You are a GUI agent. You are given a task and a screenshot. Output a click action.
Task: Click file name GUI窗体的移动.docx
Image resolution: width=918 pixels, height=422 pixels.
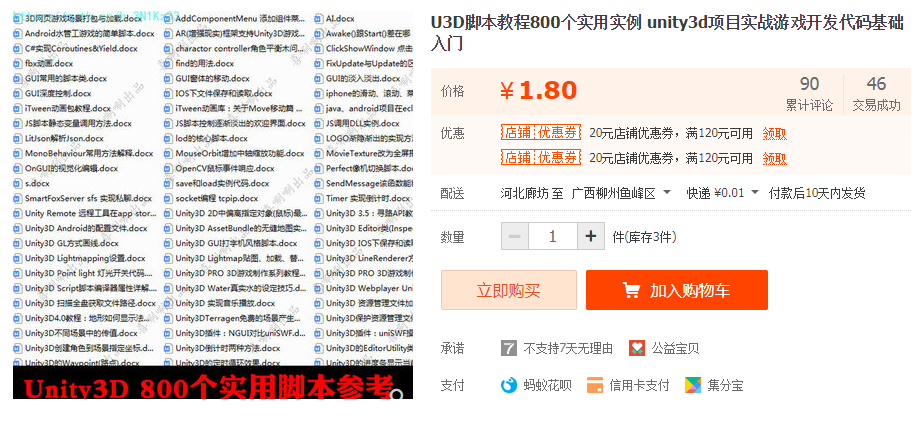tap(213, 78)
